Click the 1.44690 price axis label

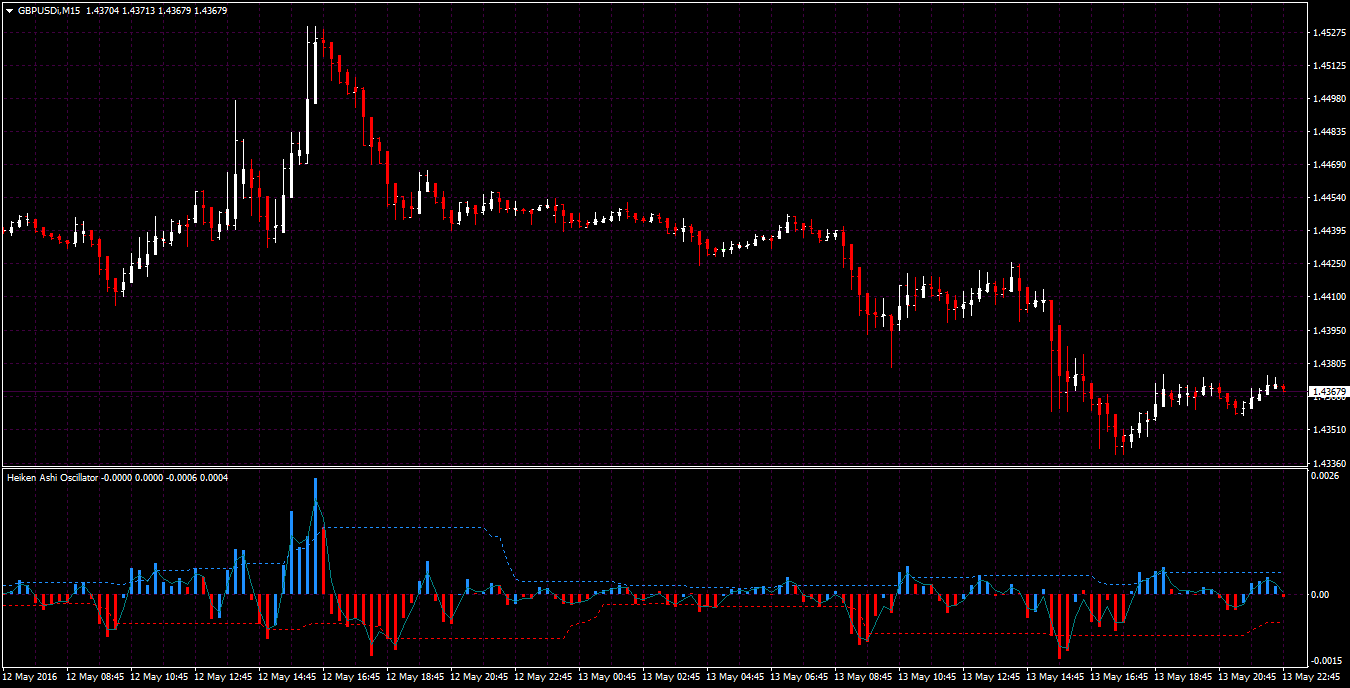pos(1329,165)
